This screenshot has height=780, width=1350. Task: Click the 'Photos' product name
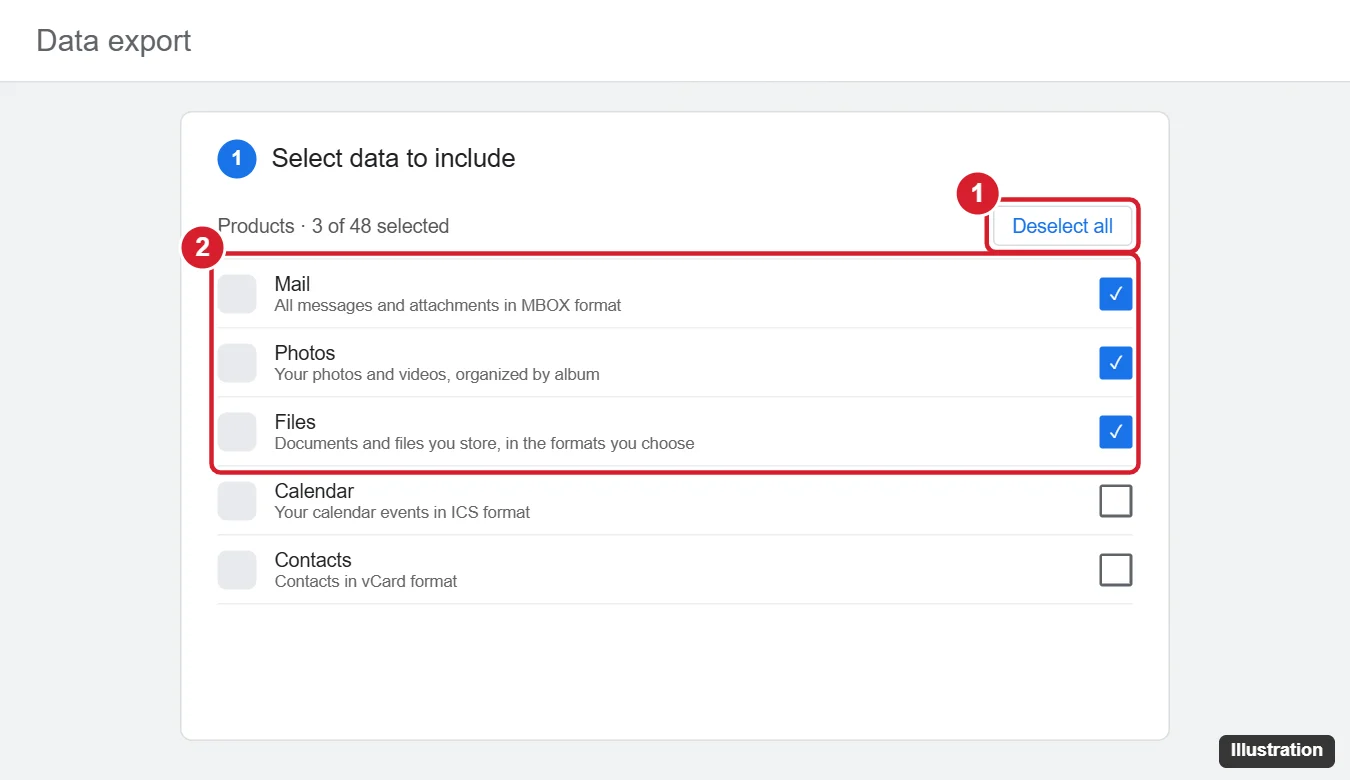pyautogui.click(x=305, y=353)
